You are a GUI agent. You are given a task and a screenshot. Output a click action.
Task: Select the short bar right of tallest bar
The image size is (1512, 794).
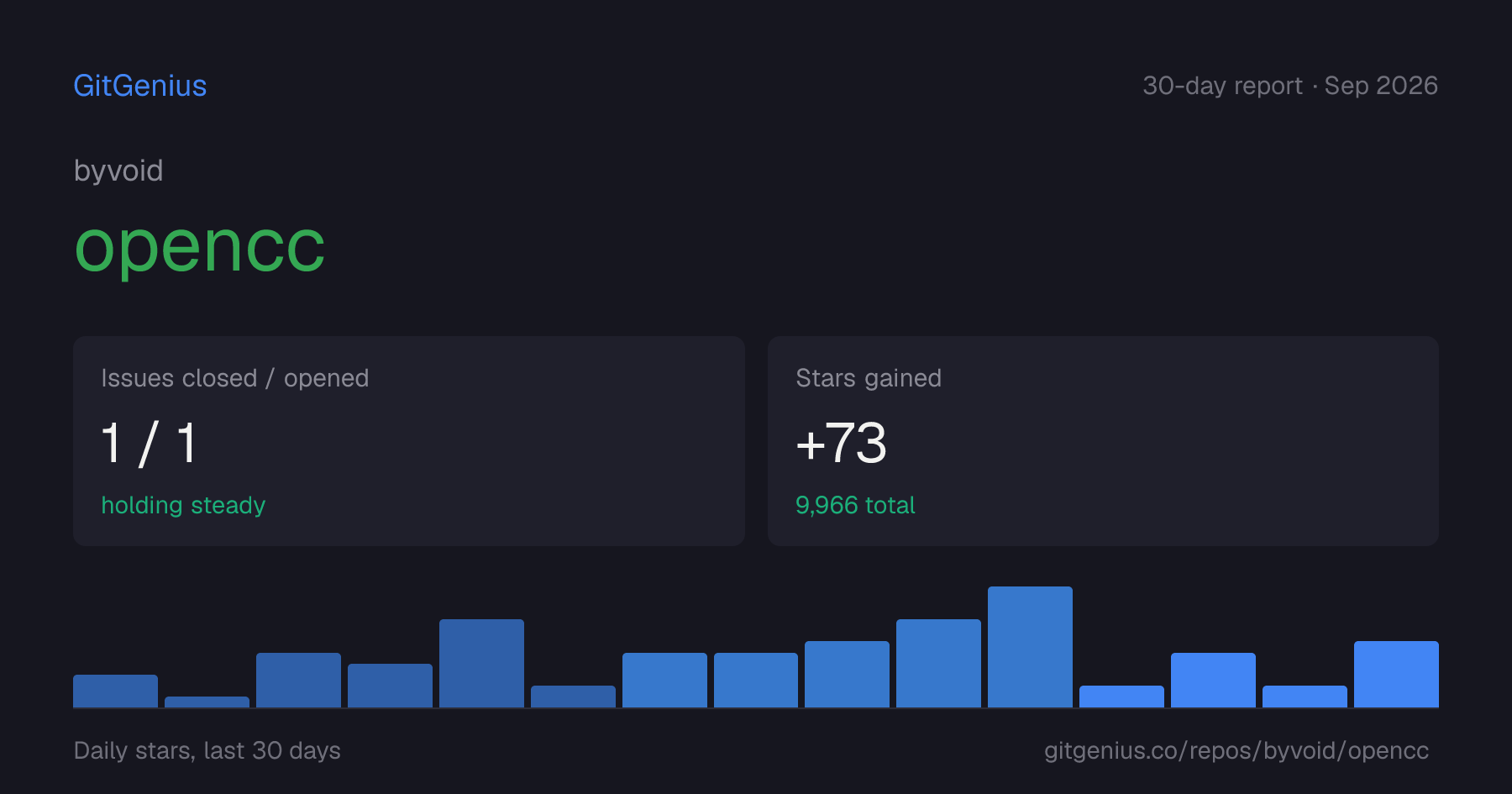[x=1121, y=697]
